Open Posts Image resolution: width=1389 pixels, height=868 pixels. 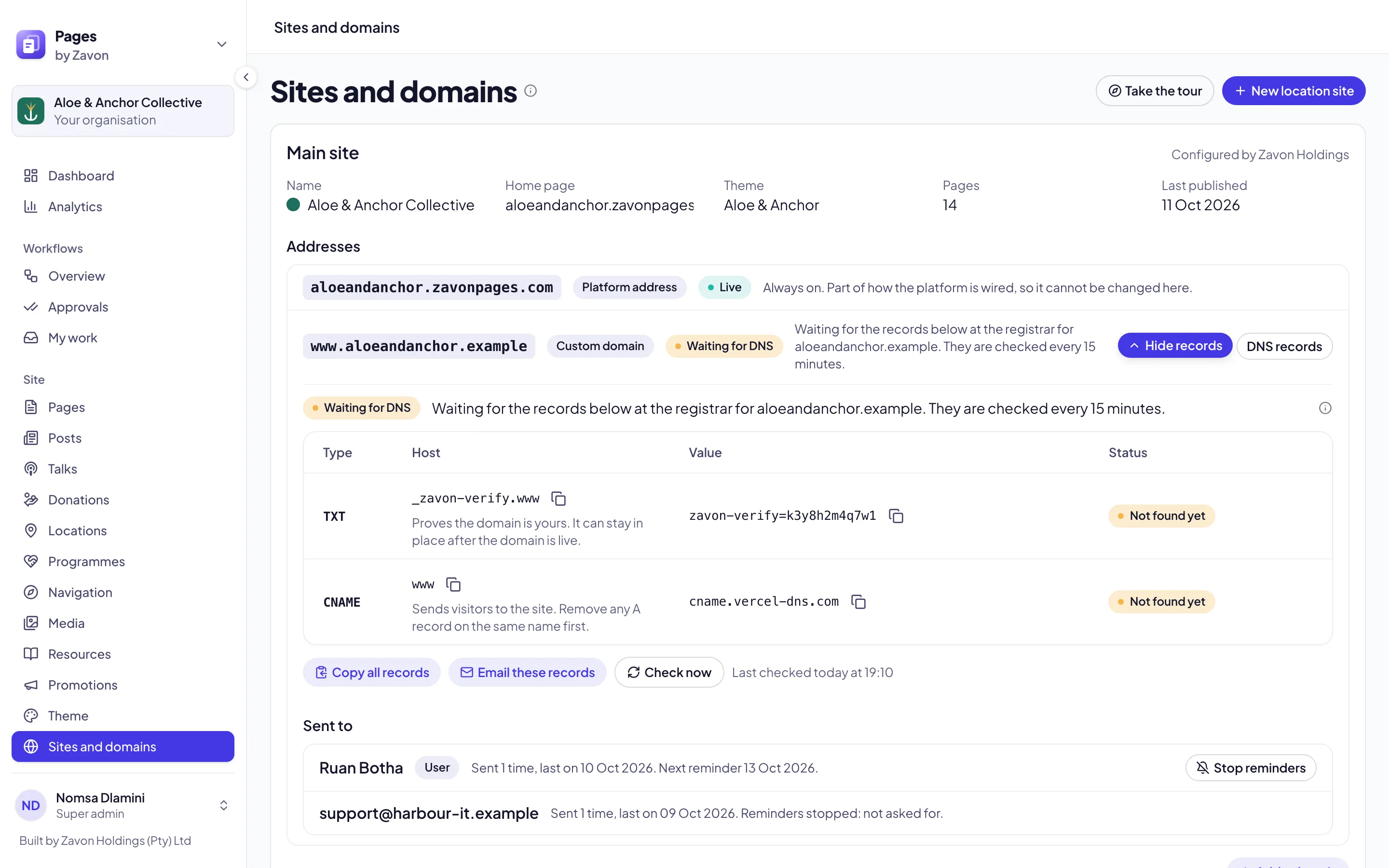click(x=123, y=439)
